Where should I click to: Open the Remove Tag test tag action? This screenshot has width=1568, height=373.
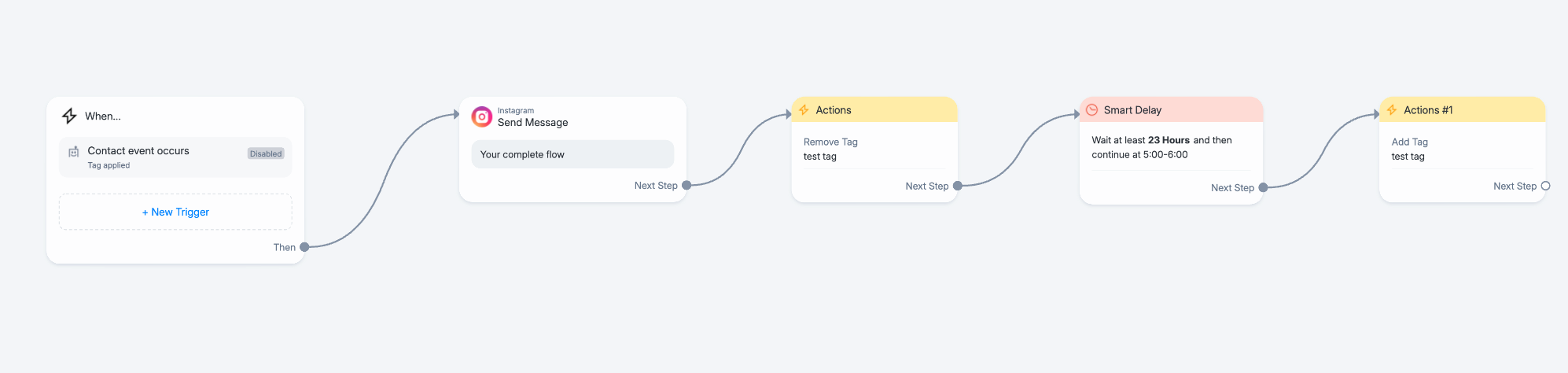coord(874,150)
